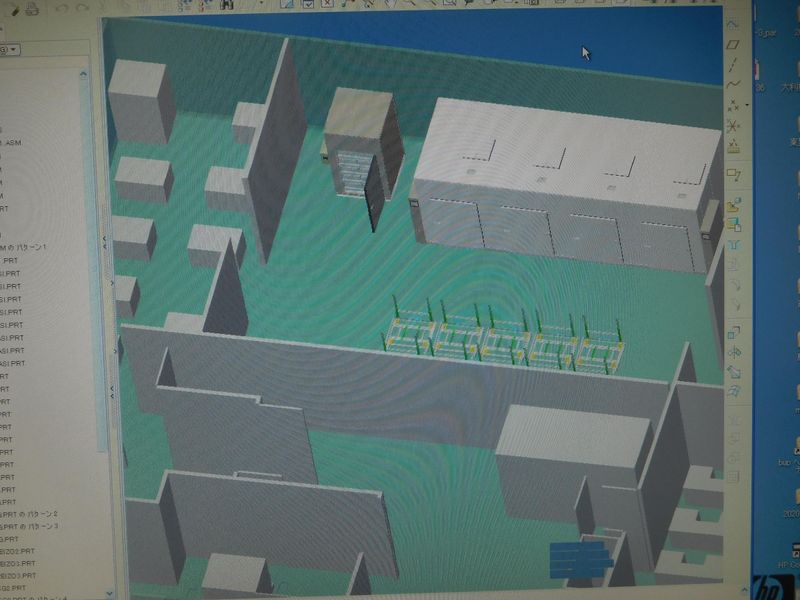Pick the Datum Curve tool
The height and width of the screenshot is (600, 800).
pos(733,84)
